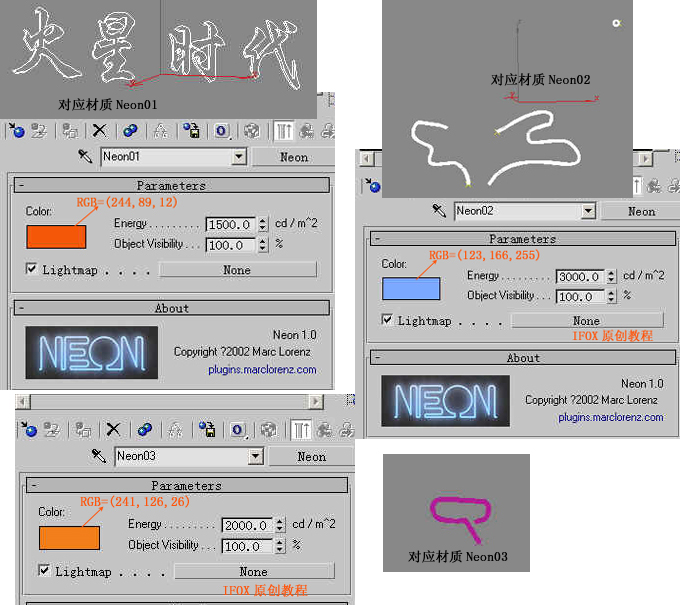Click Get Material icon in Neon02 panel

tap(373, 186)
